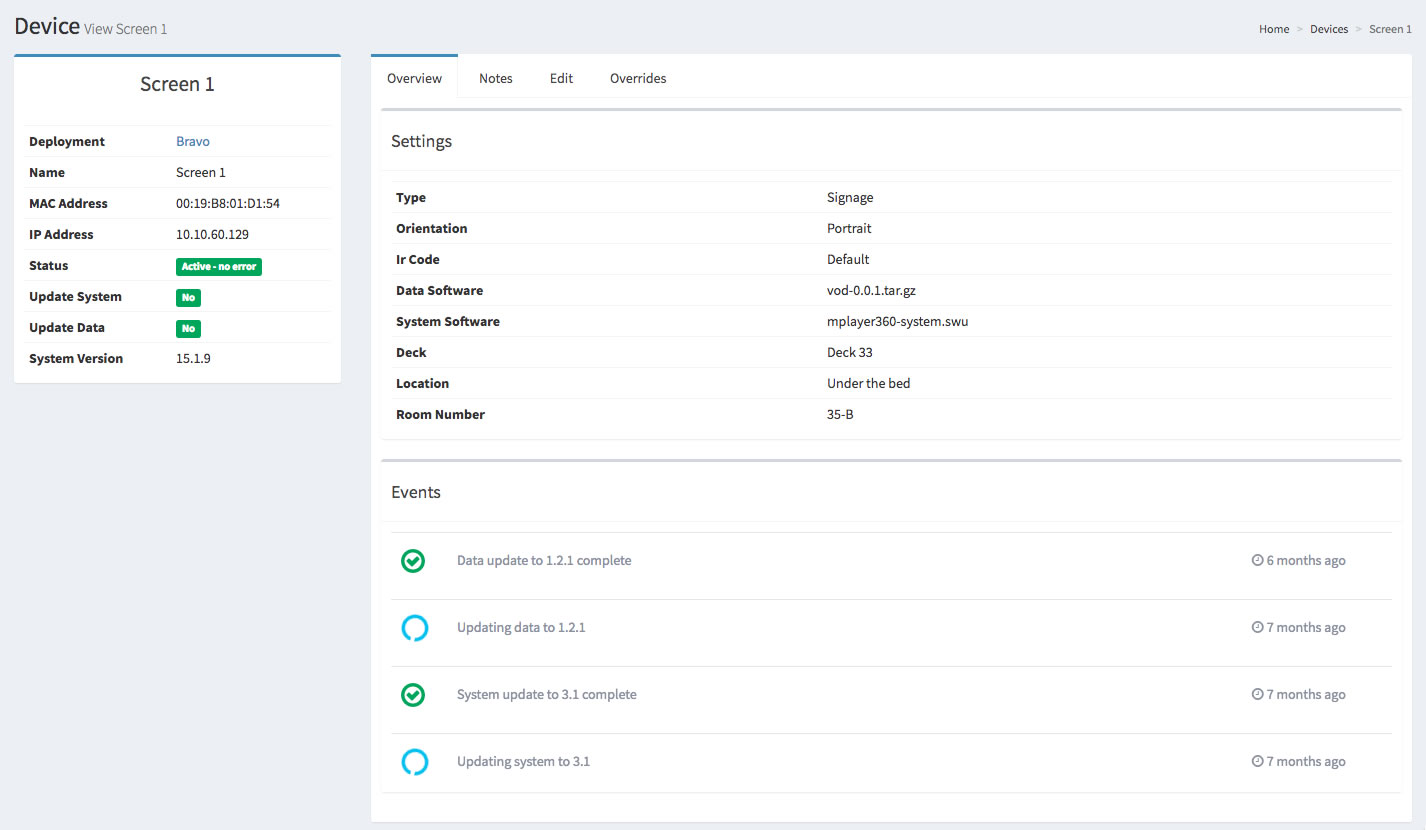The image size is (1426, 830).
Task: Click clock icon on Updating data event timestamp
Action: pos(1257,628)
